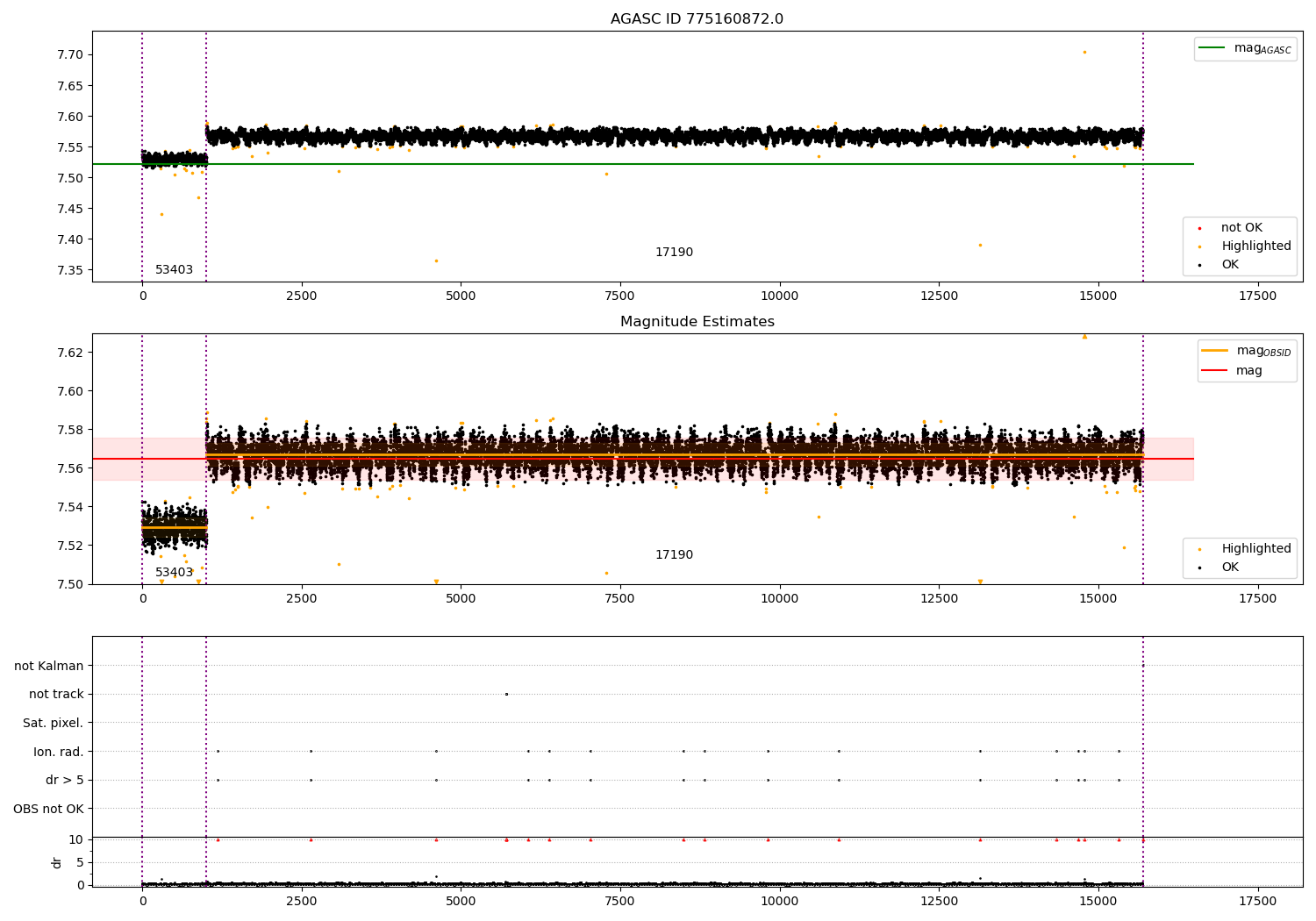1316x921 pixels.
Task: Click the 'Magnitude Estimates' subplot title
Action: tap(697, 322)
